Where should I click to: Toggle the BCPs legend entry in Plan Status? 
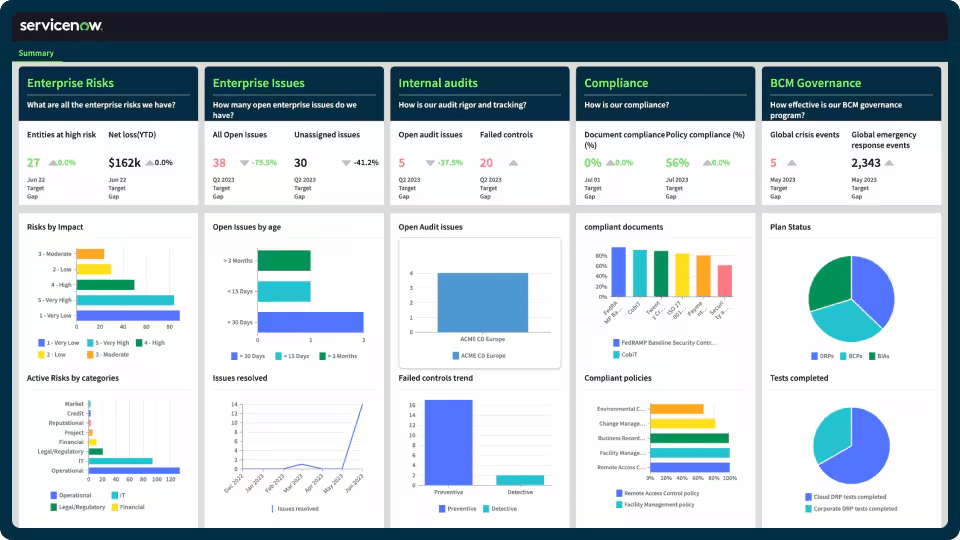point(855,355)
